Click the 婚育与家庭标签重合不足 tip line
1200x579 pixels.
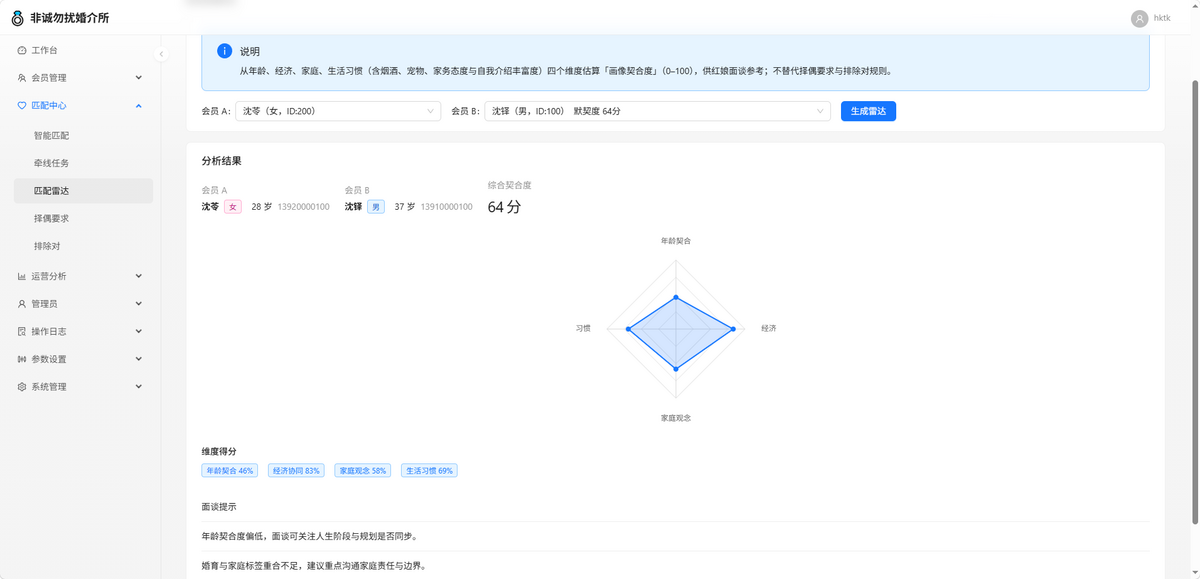[314, 566]
